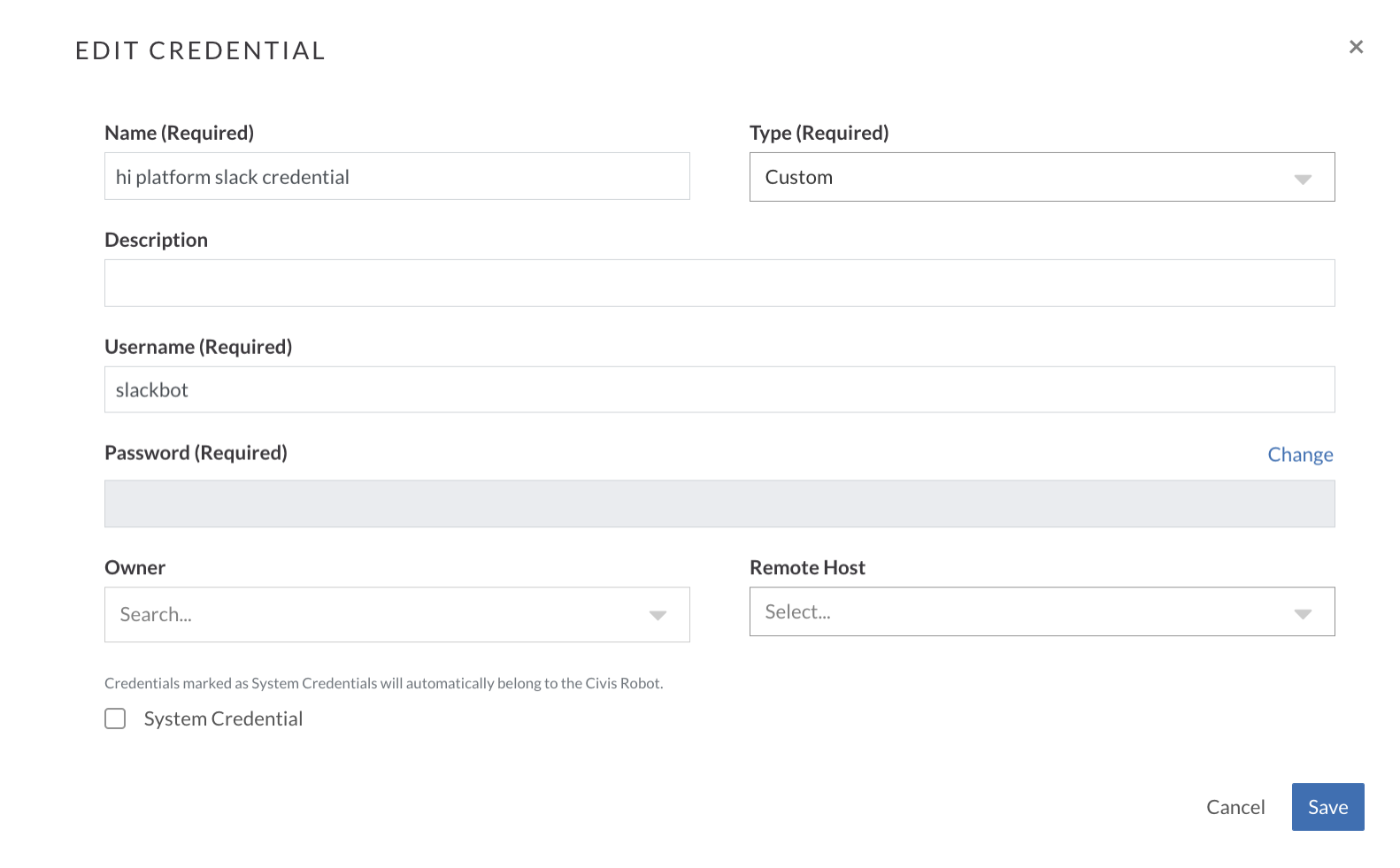
Task: Expand the Remote Host select box
Action: pos(1042,611)
